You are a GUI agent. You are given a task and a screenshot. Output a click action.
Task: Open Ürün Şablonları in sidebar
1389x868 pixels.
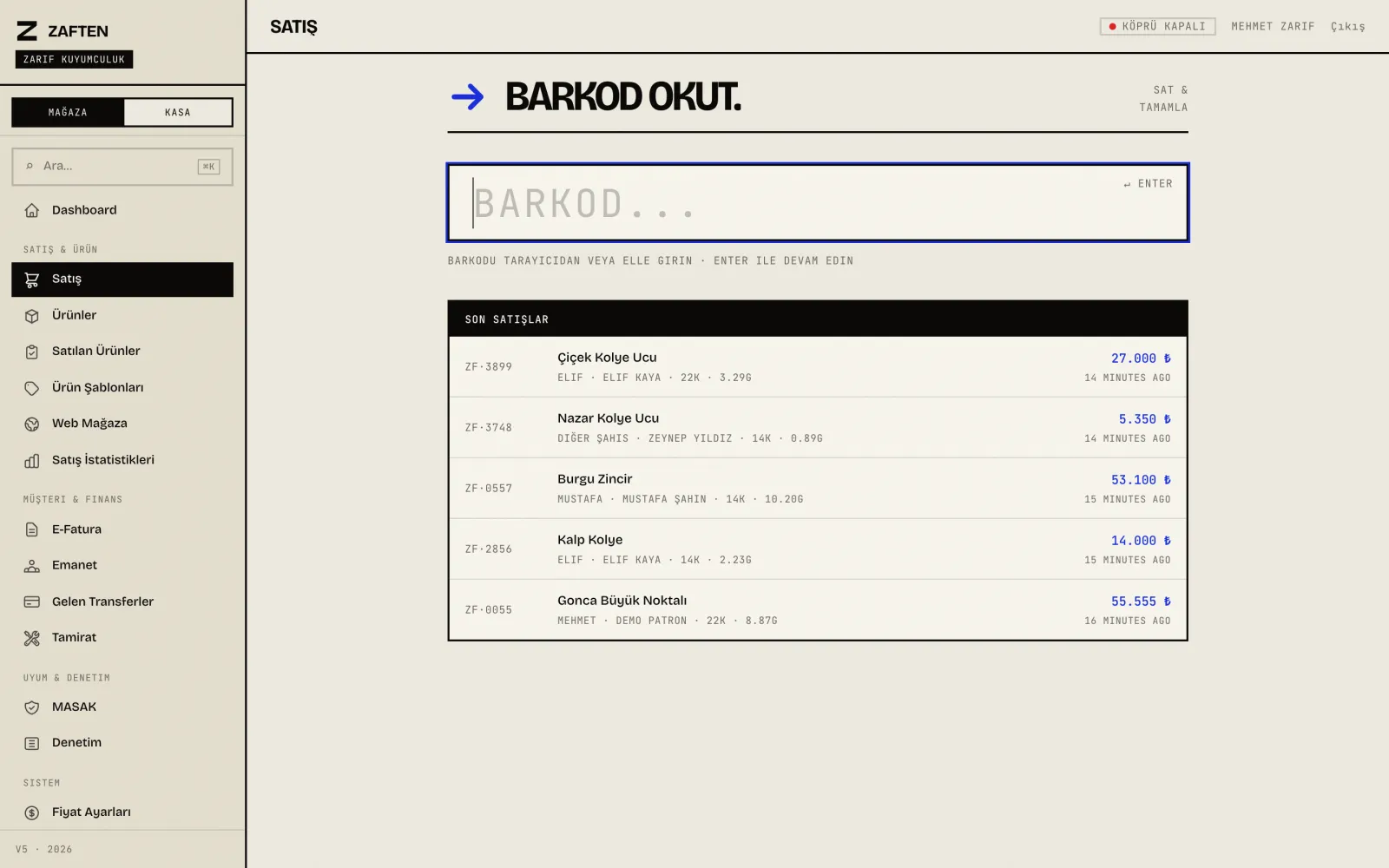tap(122, 387)
